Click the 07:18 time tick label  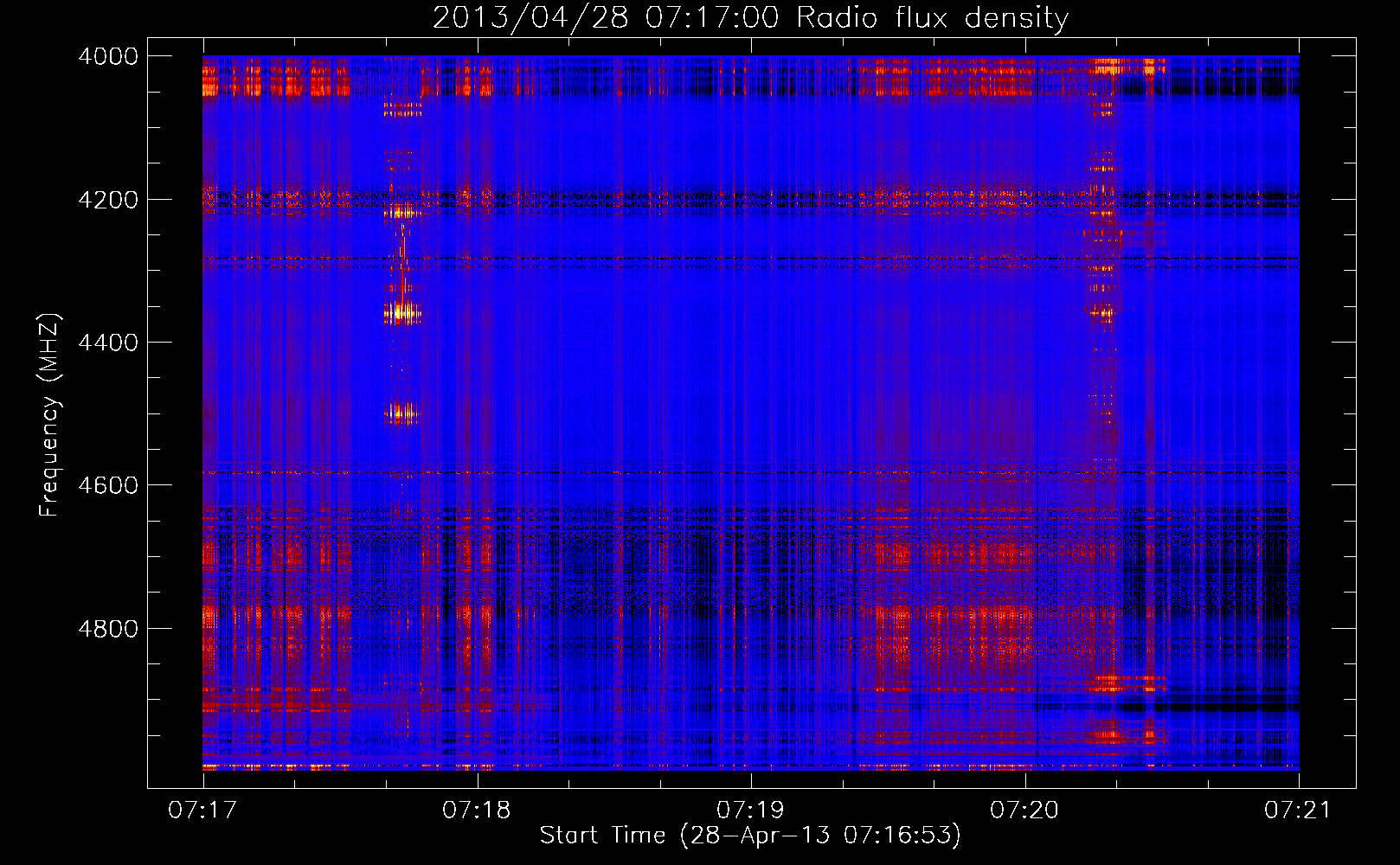click(477, 811)
